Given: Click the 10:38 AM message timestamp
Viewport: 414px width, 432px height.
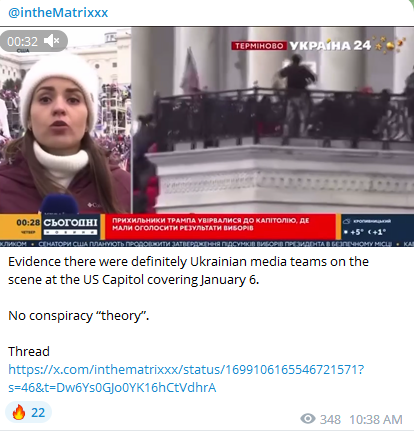Looking at the screenshot, I should [x=376, y=419].
